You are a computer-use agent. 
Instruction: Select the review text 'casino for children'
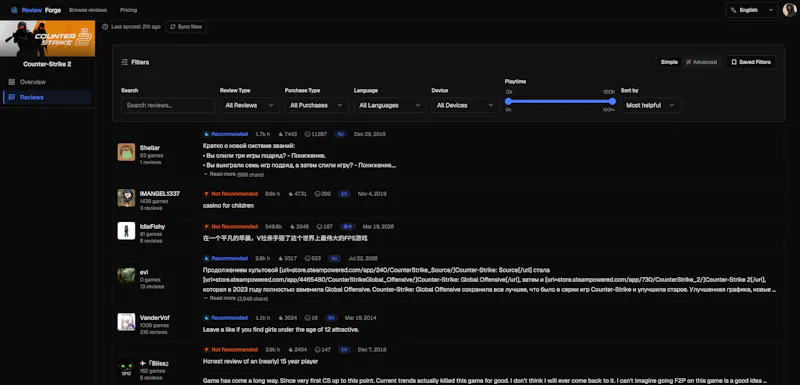(228, 206)
